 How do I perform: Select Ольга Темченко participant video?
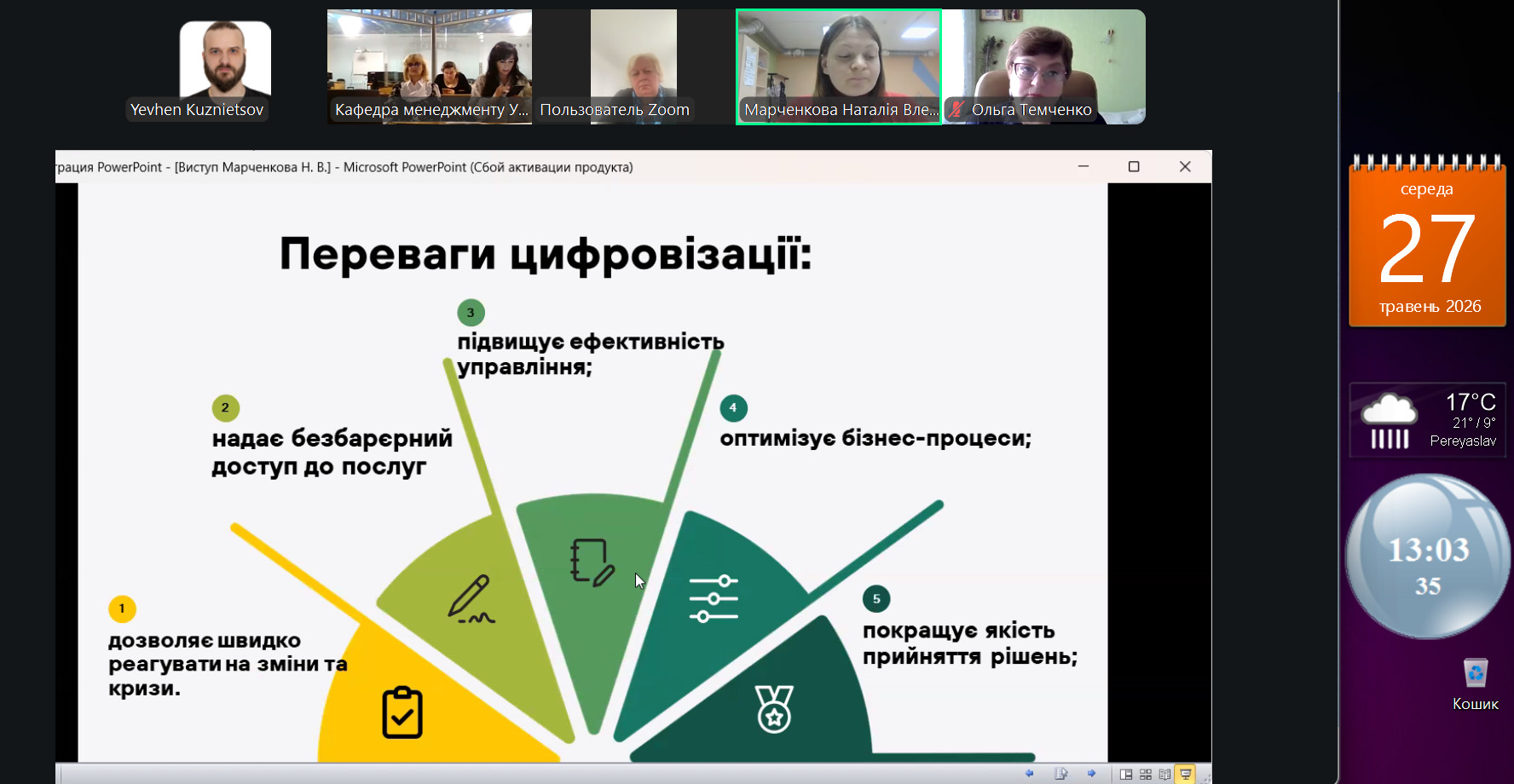click(x=1044, y=66)
